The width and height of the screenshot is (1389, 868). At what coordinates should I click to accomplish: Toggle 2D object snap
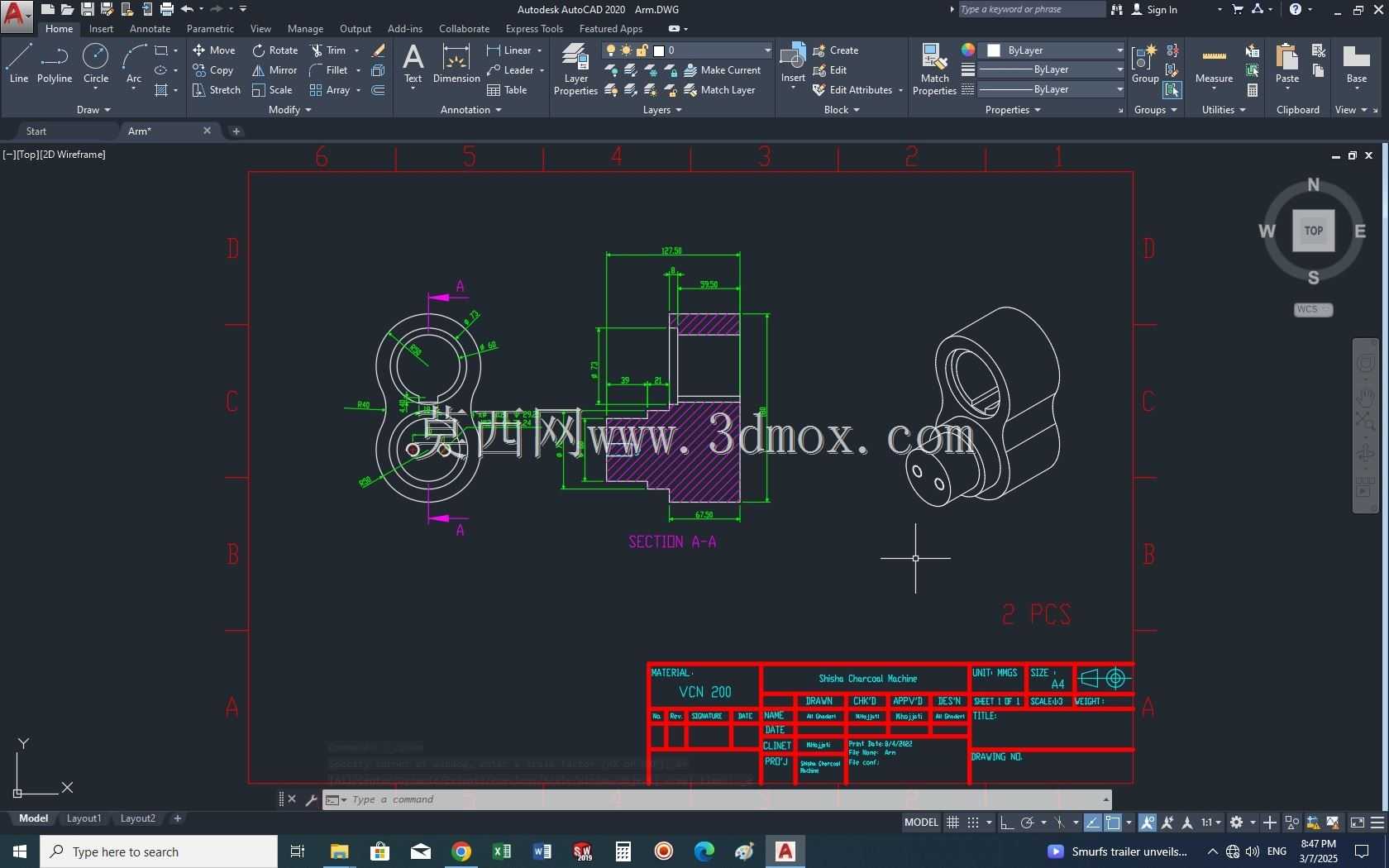click(x=1113, y=823)
